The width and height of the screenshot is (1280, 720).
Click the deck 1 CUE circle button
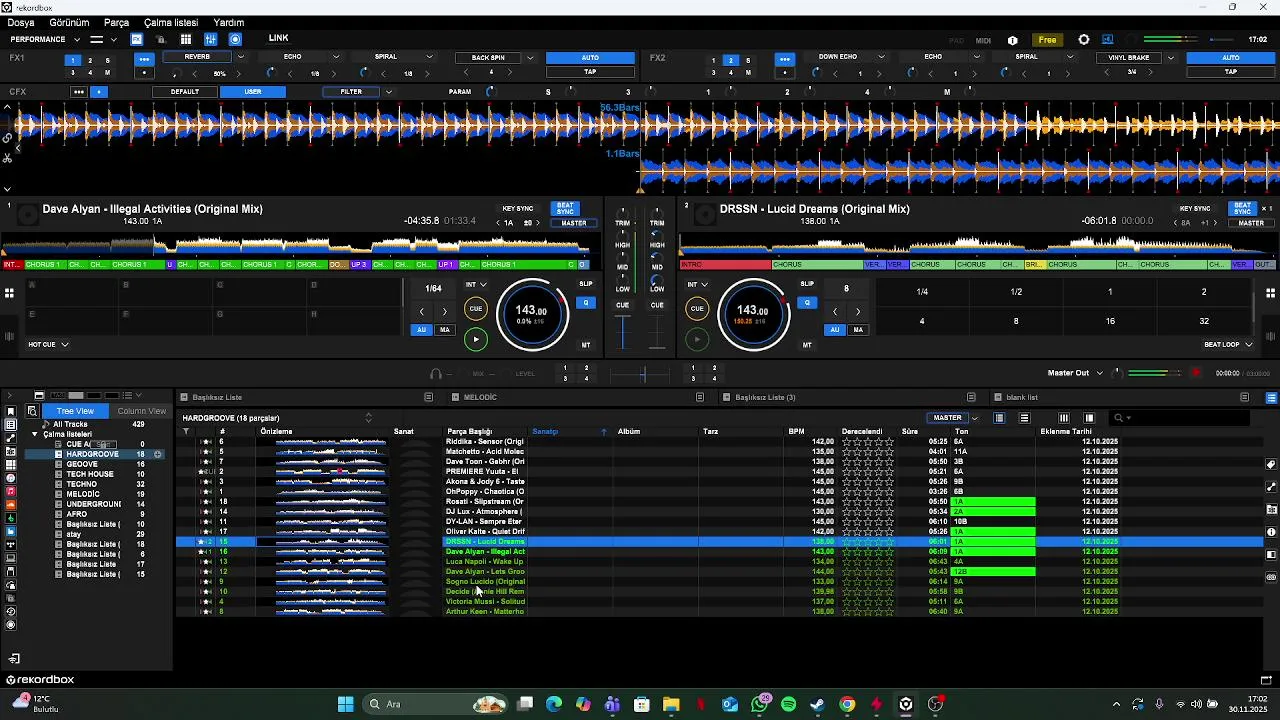[x=476, y=309]
